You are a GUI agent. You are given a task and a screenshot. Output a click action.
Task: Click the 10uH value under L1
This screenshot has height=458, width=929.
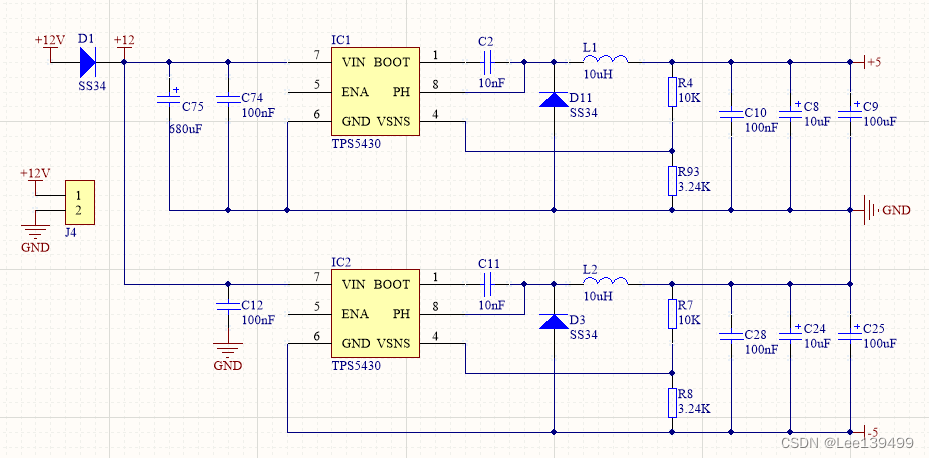(x=598, y=74)
